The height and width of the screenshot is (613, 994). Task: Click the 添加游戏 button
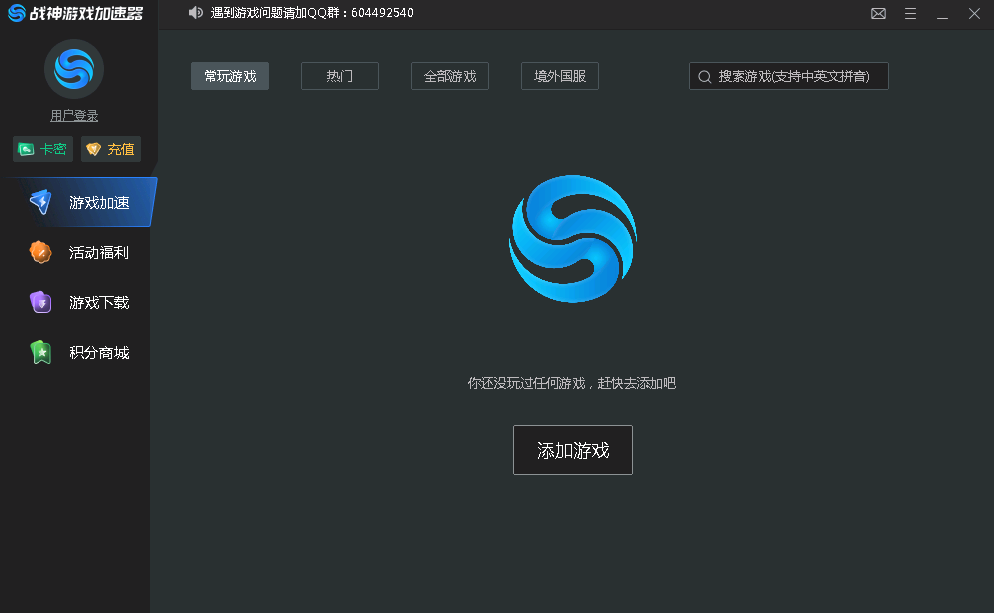point(573,450)
